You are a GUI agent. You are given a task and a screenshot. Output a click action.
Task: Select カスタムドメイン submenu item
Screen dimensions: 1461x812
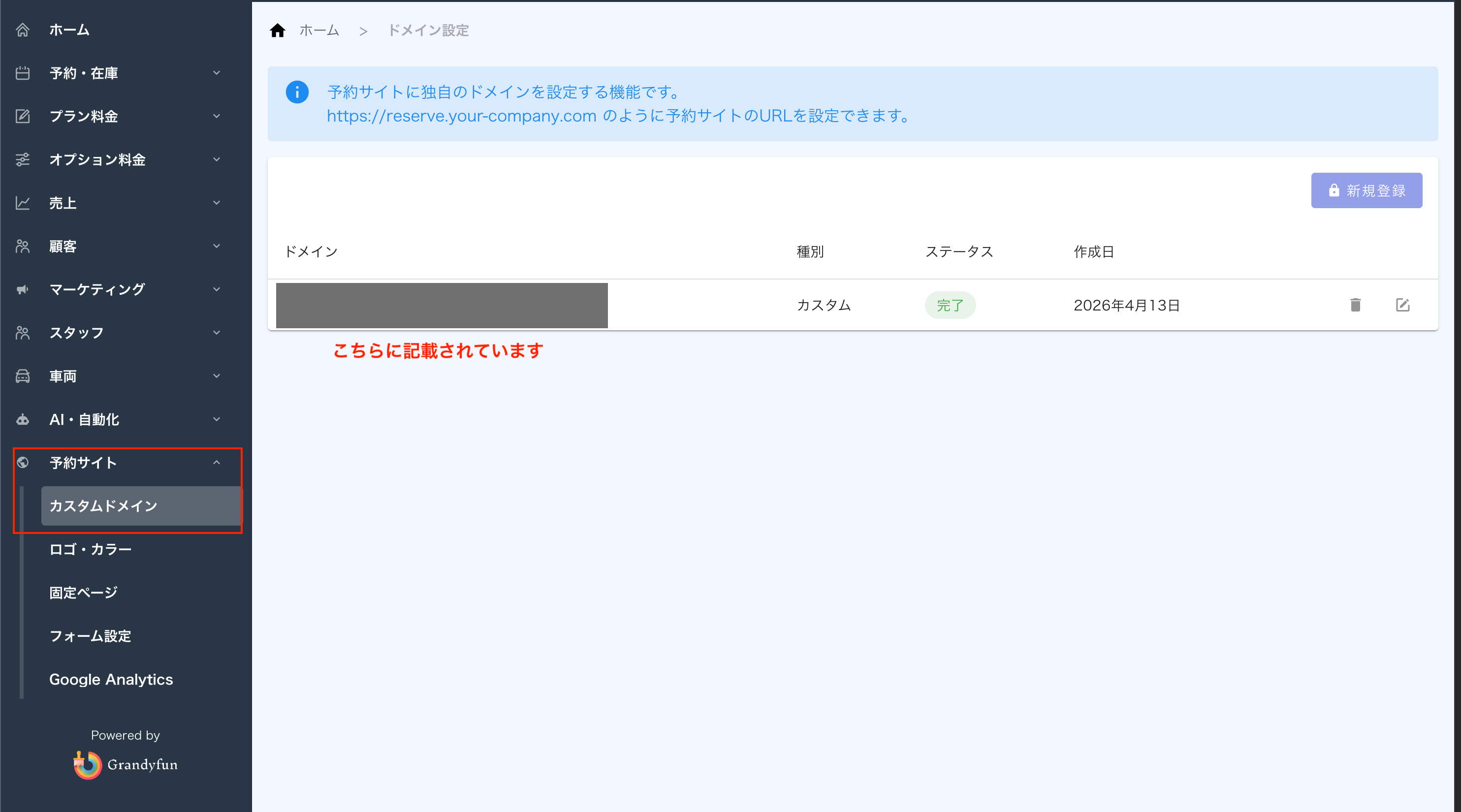click(141, 506)
